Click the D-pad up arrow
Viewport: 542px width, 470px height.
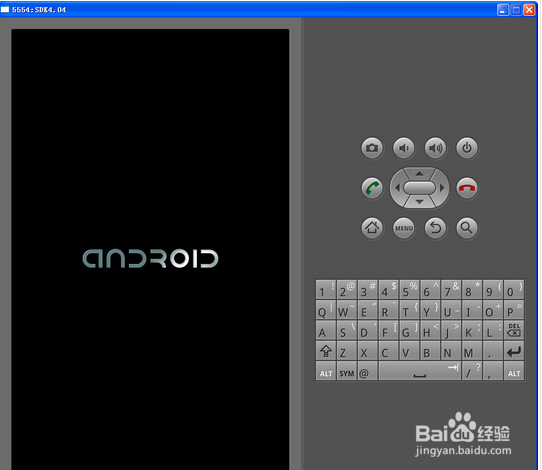pyautogui.click(x=419, y=173)
